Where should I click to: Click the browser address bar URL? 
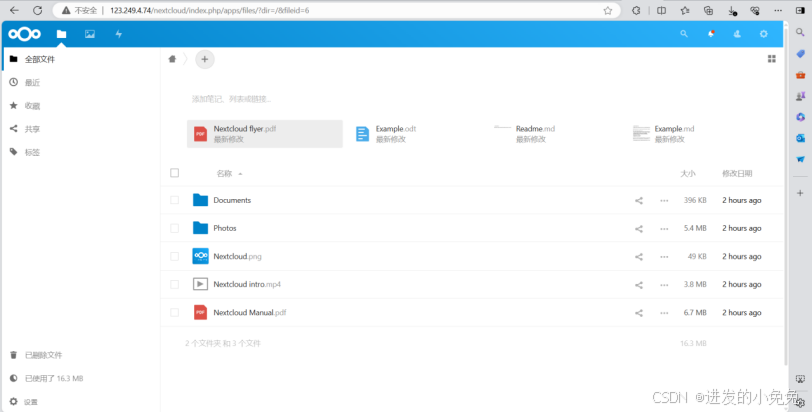(209, 10)
